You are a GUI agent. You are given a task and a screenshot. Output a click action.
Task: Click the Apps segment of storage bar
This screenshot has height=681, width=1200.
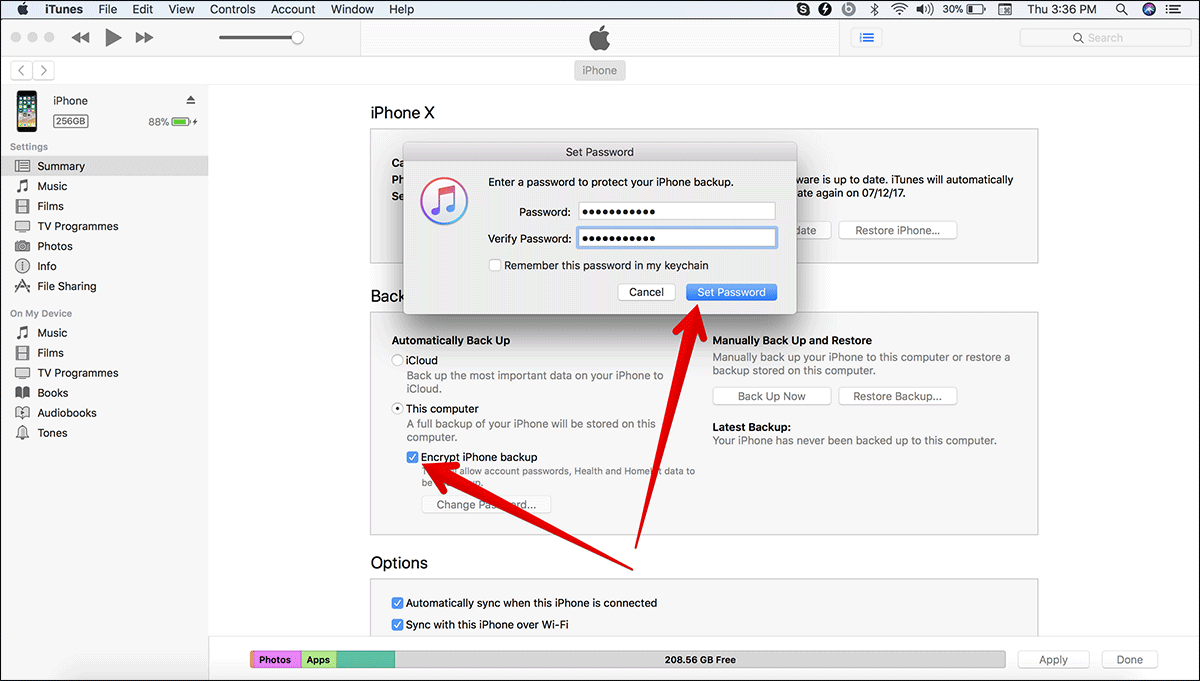318,660
